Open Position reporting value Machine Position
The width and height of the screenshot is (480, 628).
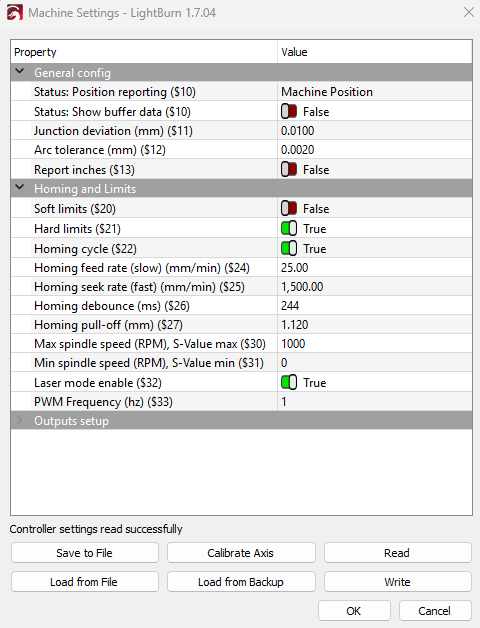(375, 92)
